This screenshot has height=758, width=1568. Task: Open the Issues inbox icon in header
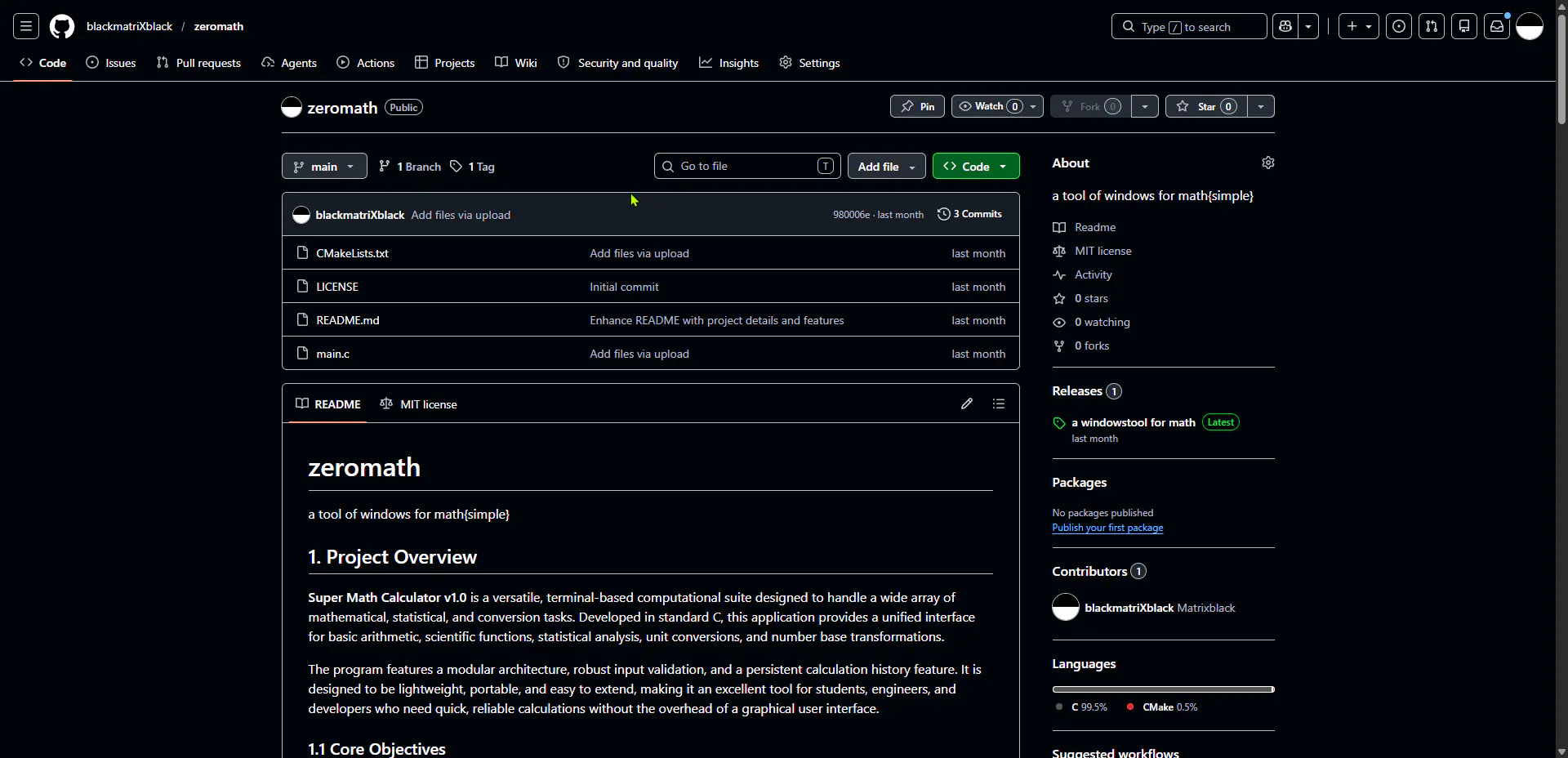(x=1399, y=26)
